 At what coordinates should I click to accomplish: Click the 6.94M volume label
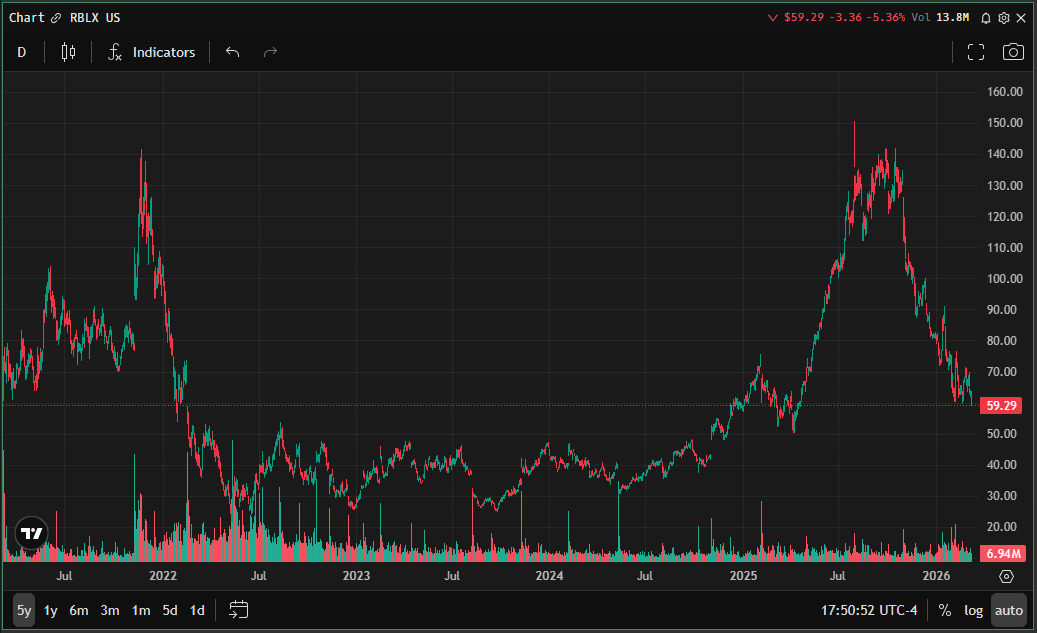click(x=1001, y=554)
